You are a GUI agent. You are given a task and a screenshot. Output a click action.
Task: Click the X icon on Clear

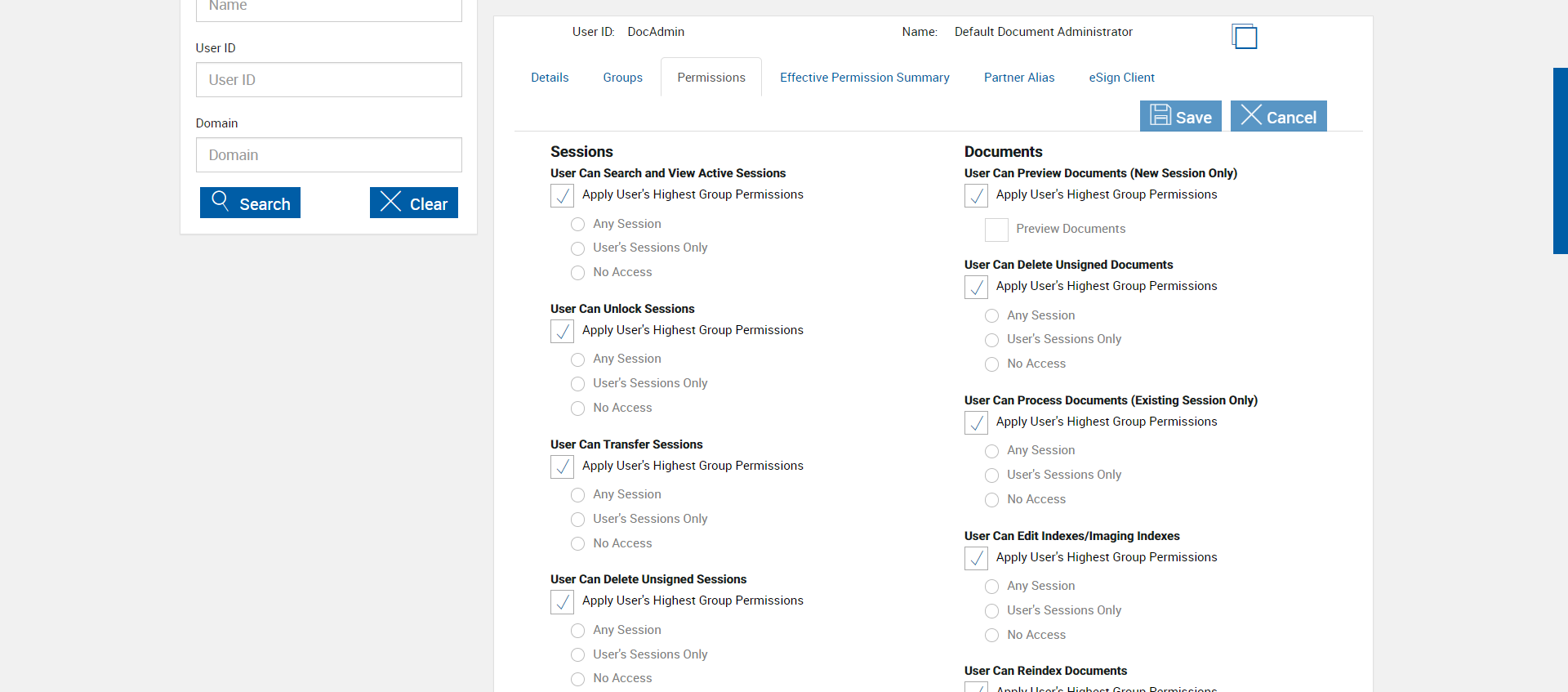(x=390, y=202)
